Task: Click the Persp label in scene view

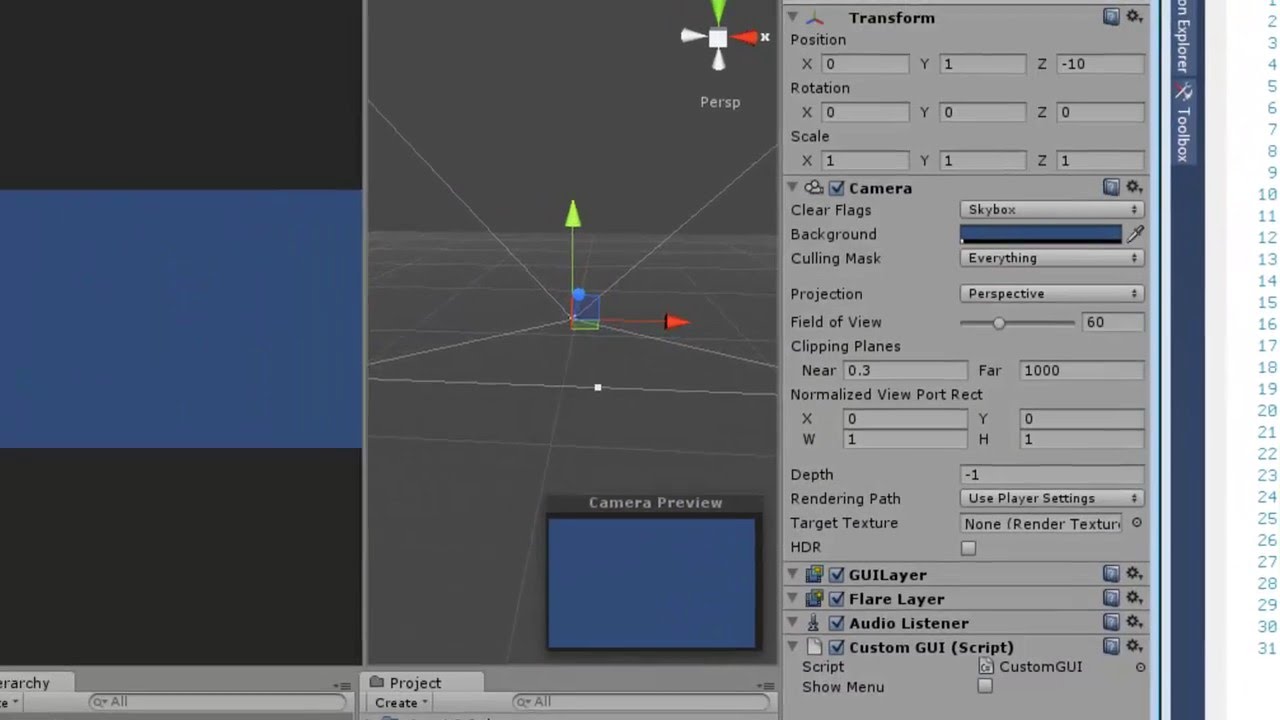Action: [720, 102]
